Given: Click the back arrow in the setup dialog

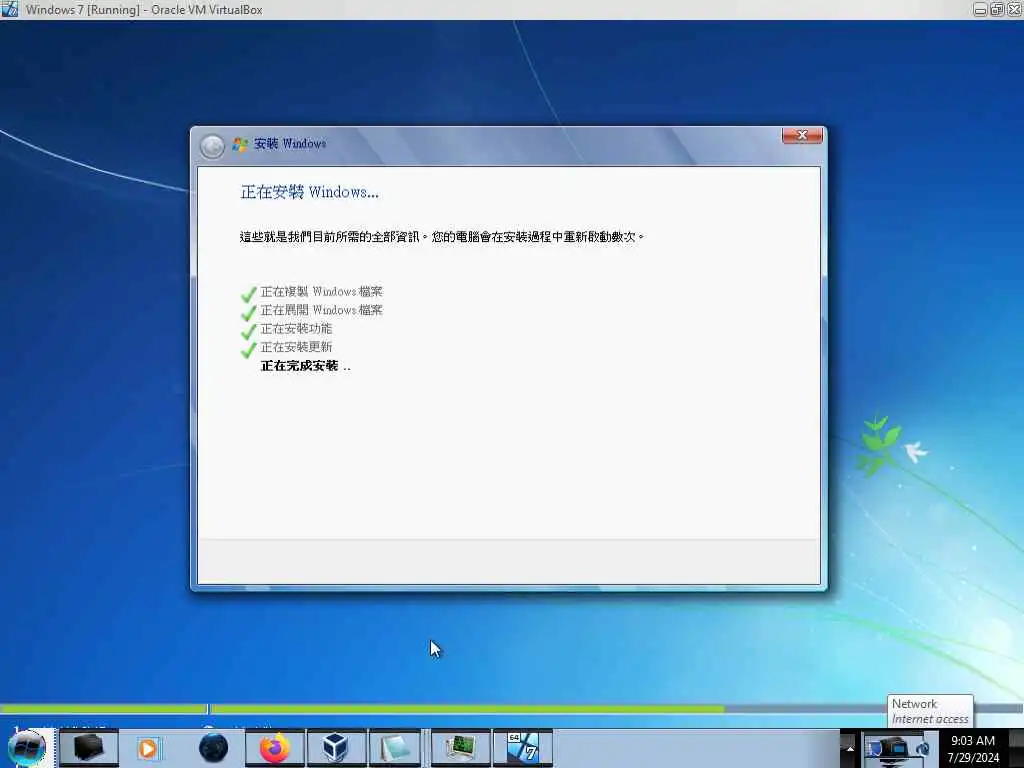Looking at the screenshot, I should [212, 146].
